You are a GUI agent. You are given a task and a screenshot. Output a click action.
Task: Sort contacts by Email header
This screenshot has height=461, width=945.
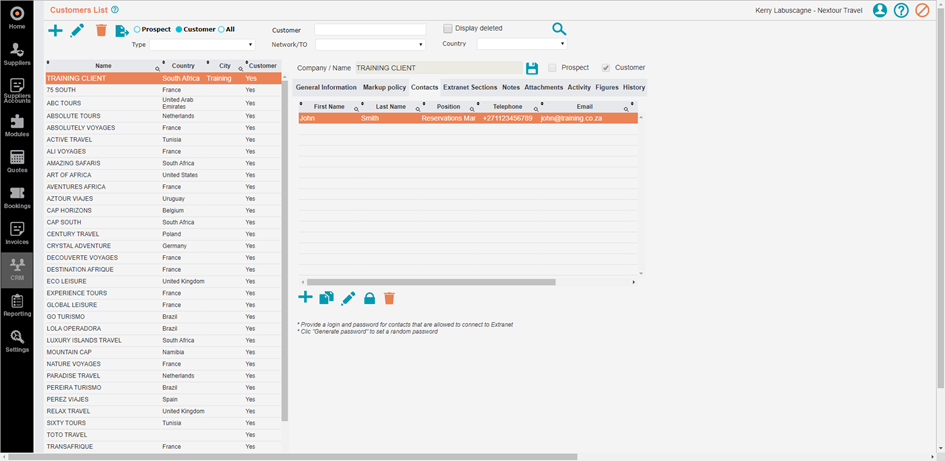584,106
